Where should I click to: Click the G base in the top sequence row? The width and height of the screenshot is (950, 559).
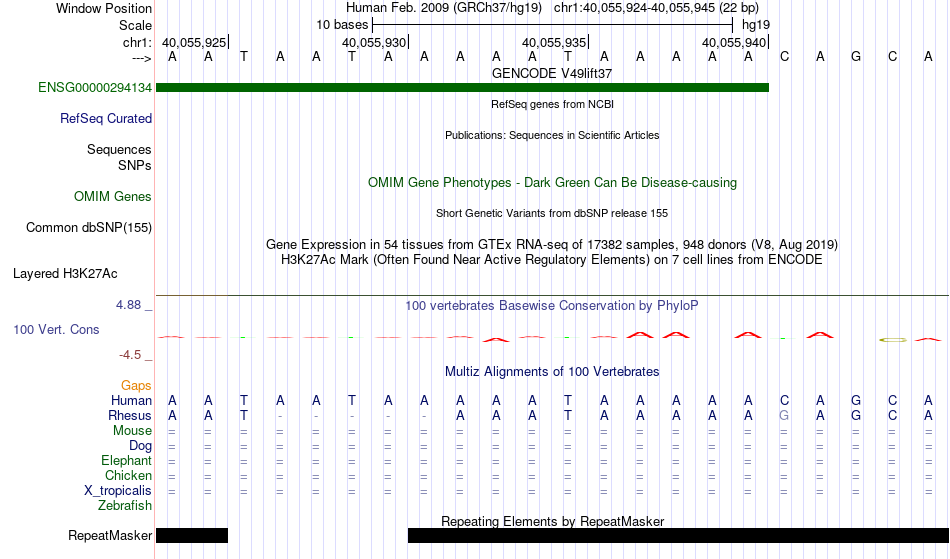(x=856, y=57)
